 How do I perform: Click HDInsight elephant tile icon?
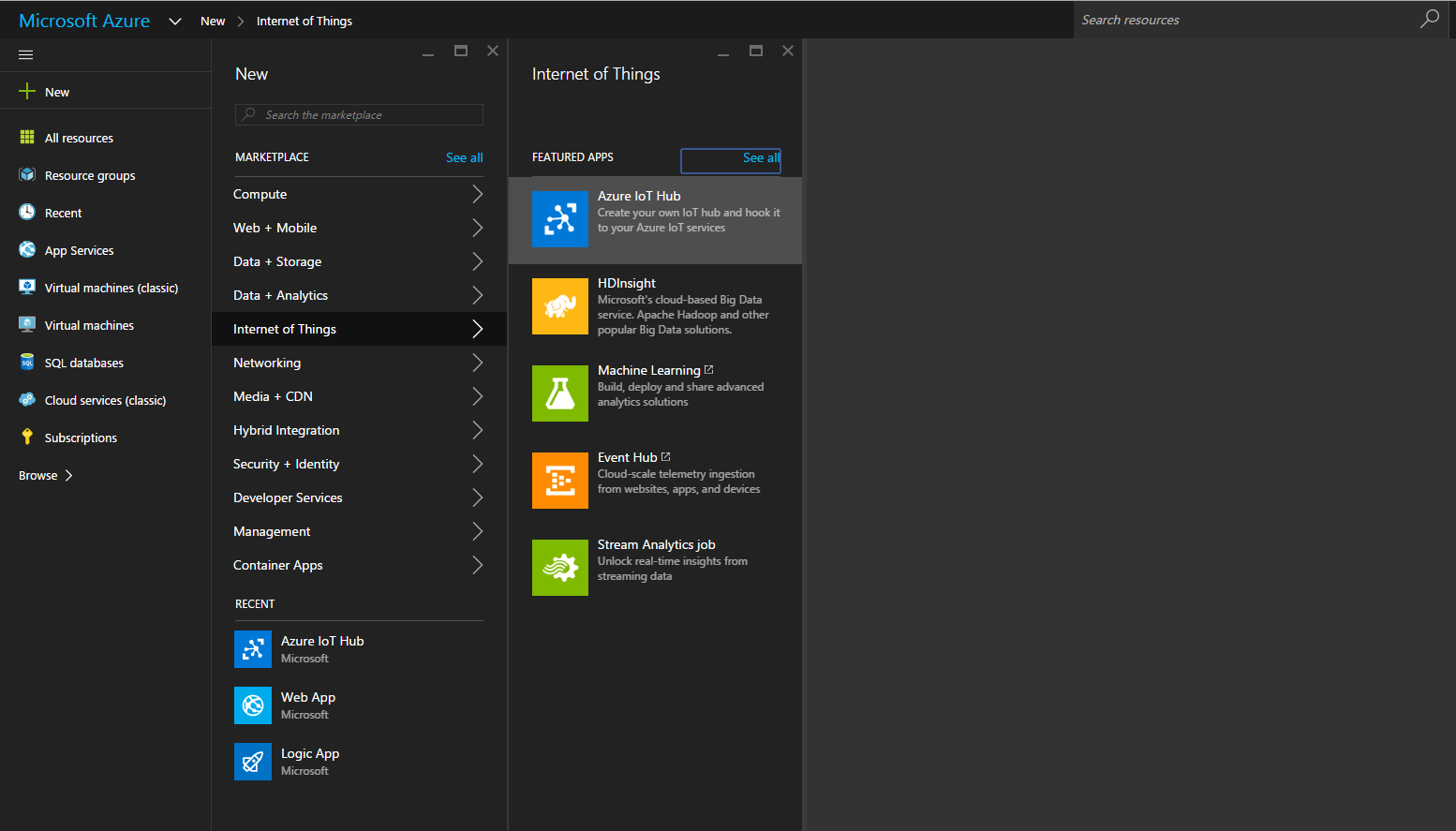pyautogui.click(x=560, y=306)
